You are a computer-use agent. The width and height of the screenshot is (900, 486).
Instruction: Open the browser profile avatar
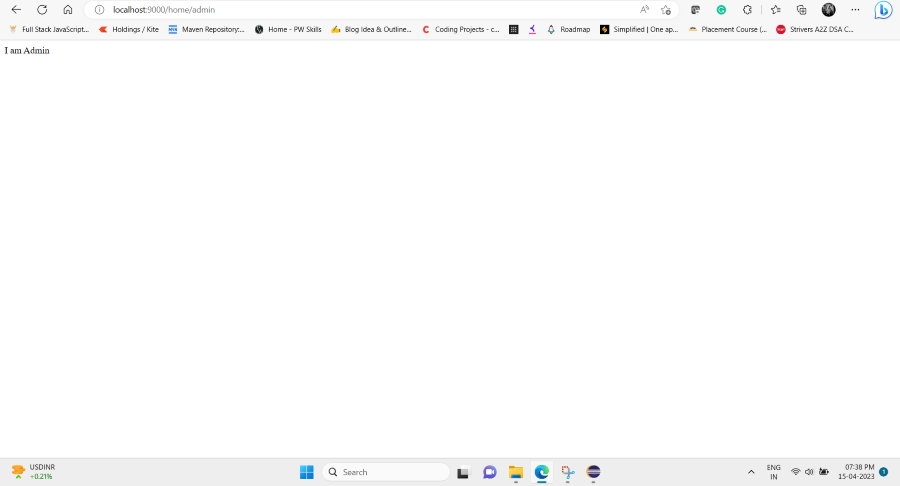coord(828,10)
